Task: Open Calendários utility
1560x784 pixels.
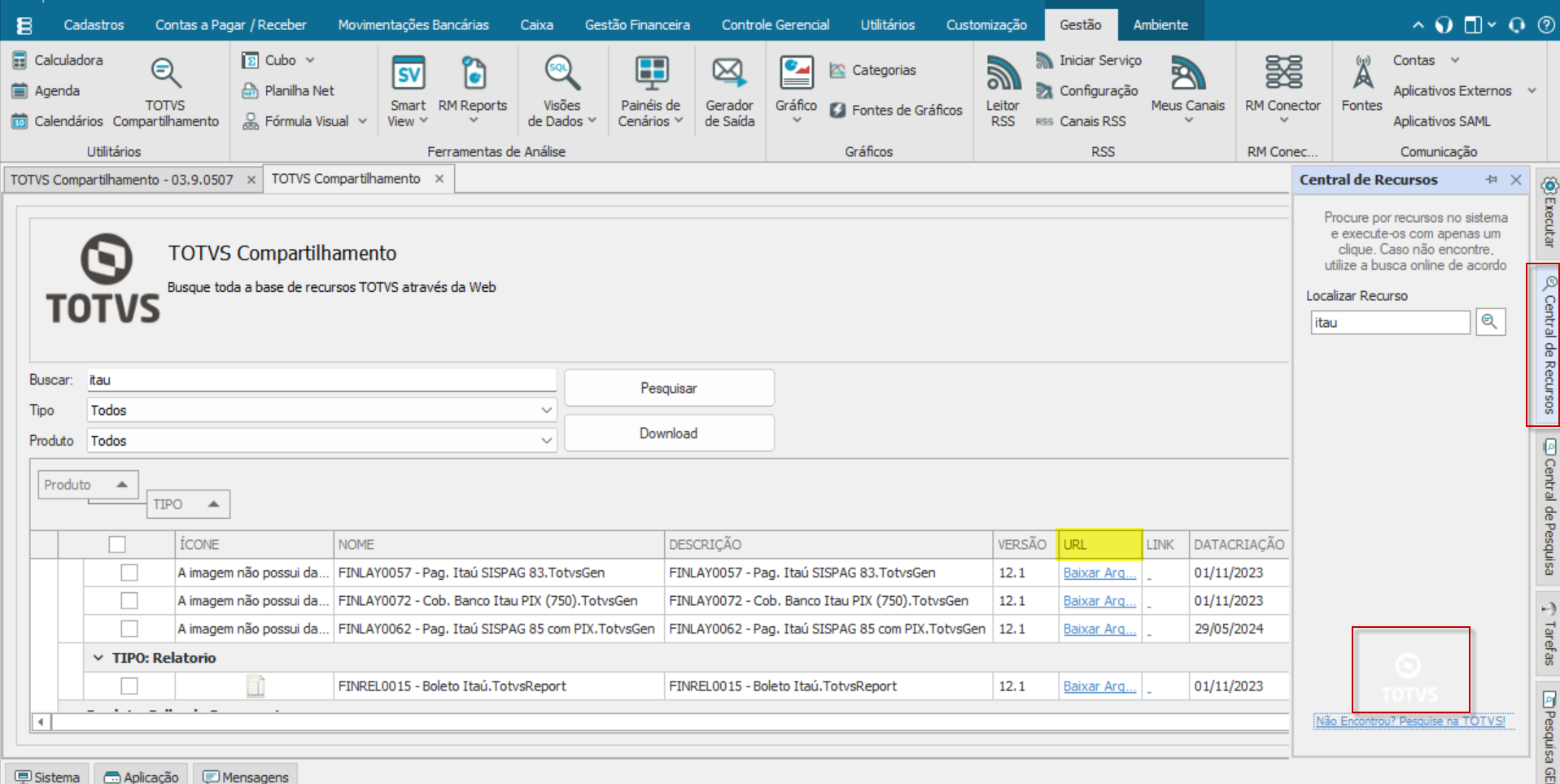Action: tap(58, 121)
